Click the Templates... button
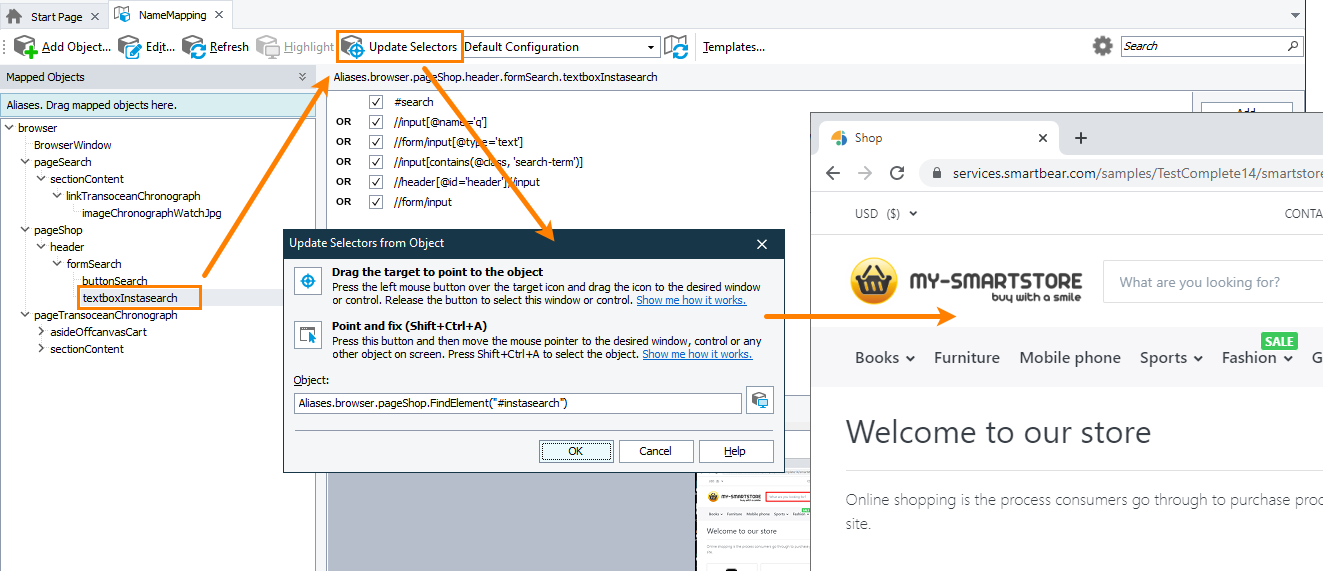Viewport: 1323px width, 571px height. pos(733,47)
